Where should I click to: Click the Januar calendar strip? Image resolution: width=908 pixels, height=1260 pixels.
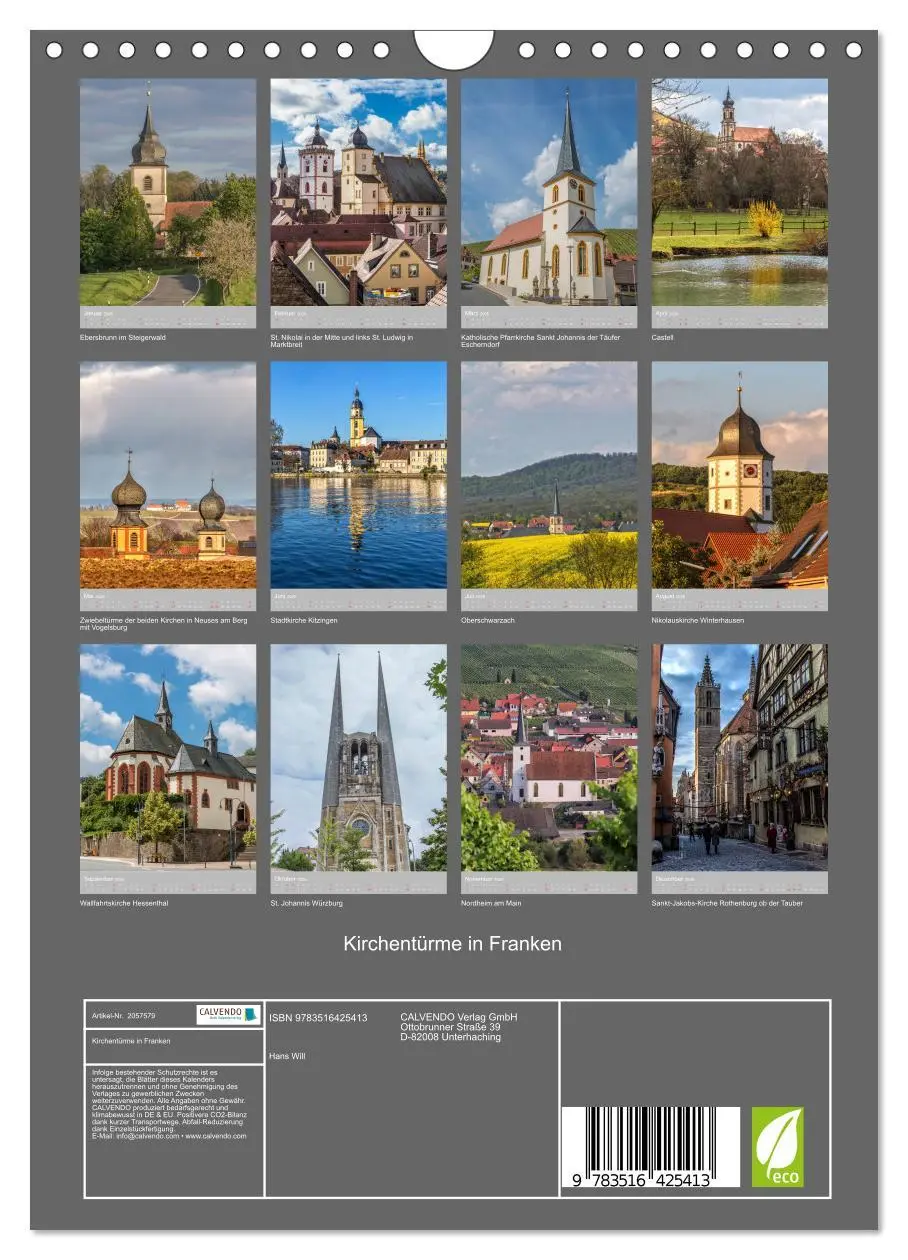pos(168,317)
